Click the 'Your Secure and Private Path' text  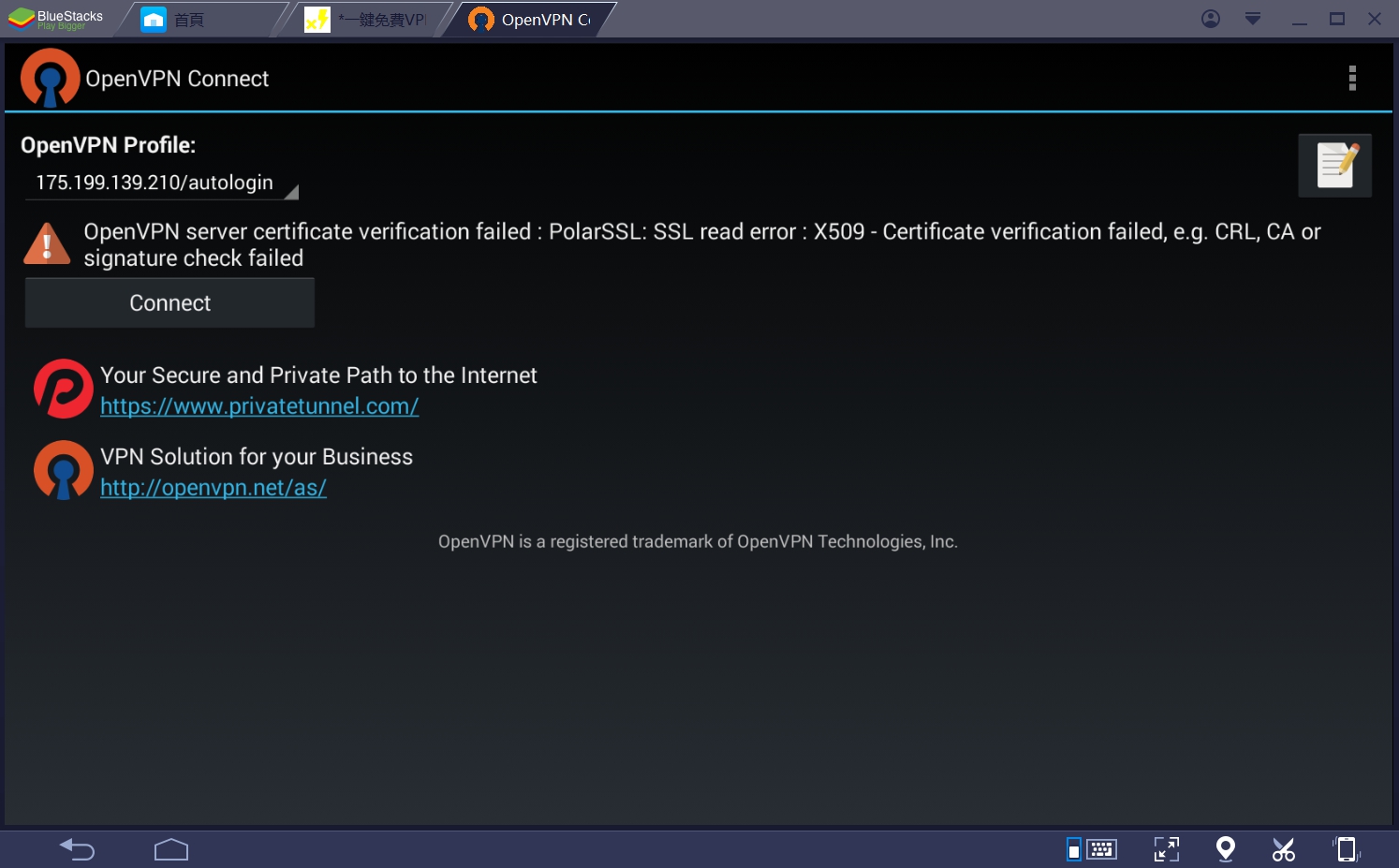tap(318, 375)
